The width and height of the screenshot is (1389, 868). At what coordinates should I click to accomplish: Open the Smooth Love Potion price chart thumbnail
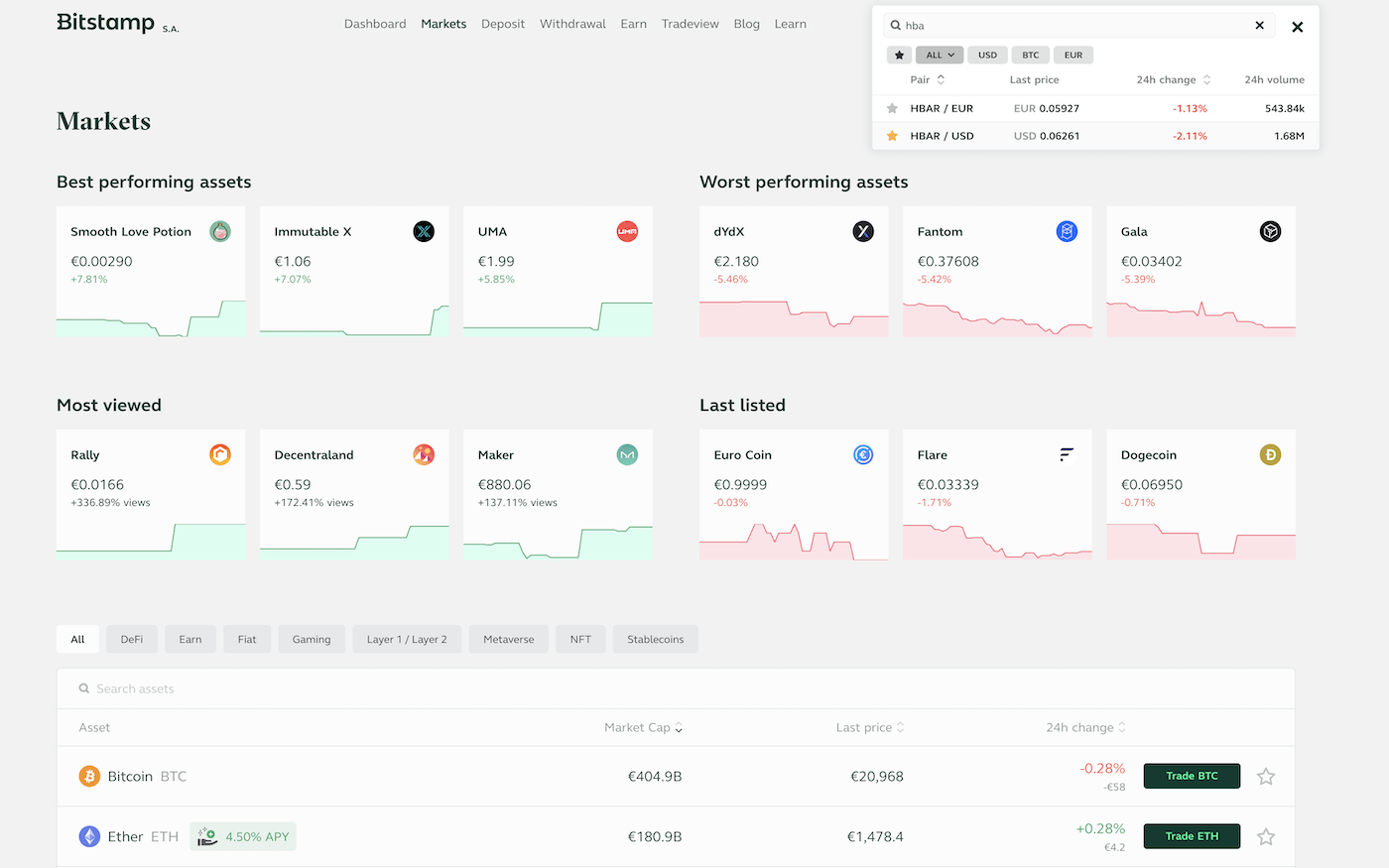point(151,317)
